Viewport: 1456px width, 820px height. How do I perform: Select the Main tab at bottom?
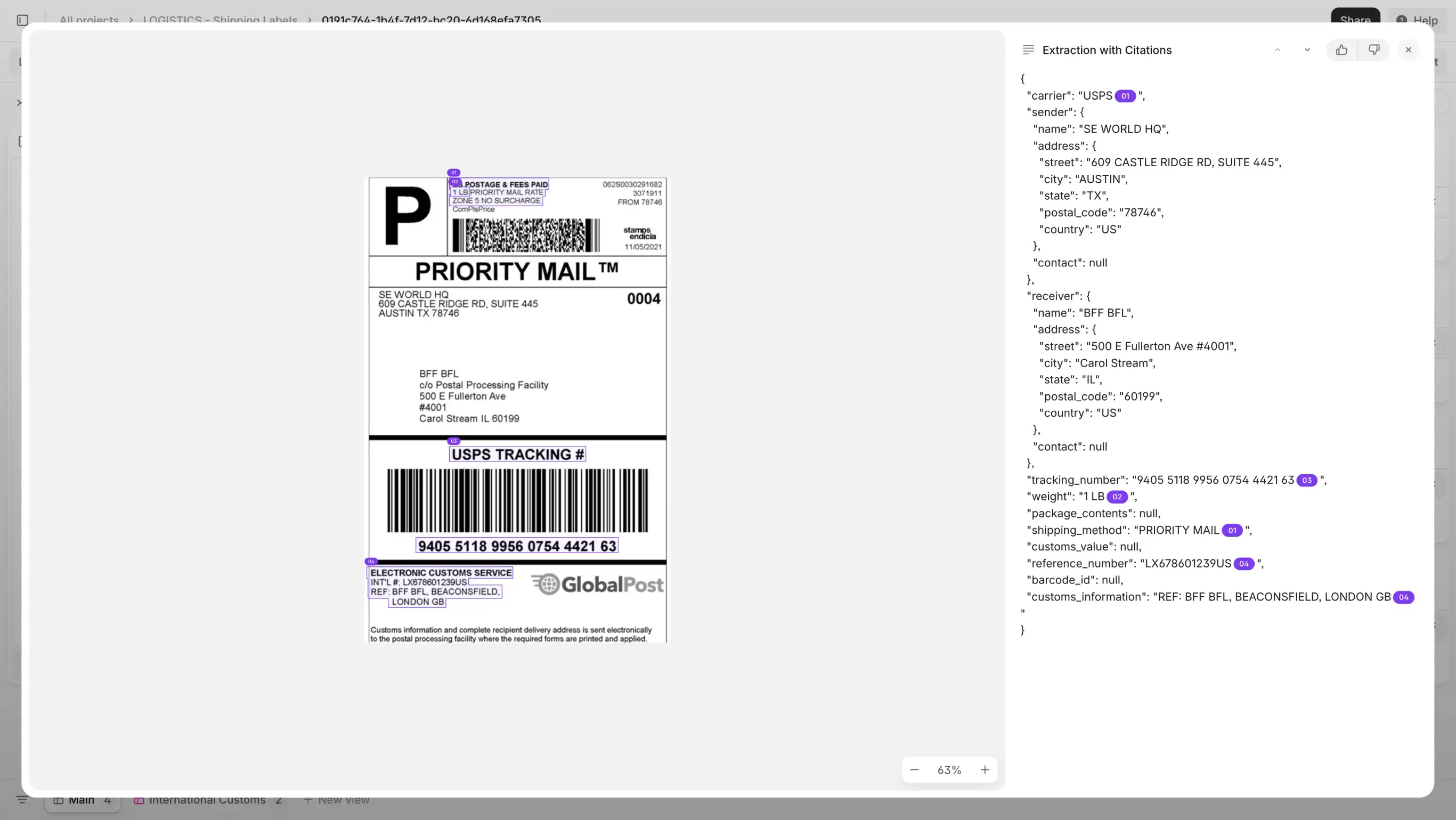pyautogui.click(x=81, y=799)
